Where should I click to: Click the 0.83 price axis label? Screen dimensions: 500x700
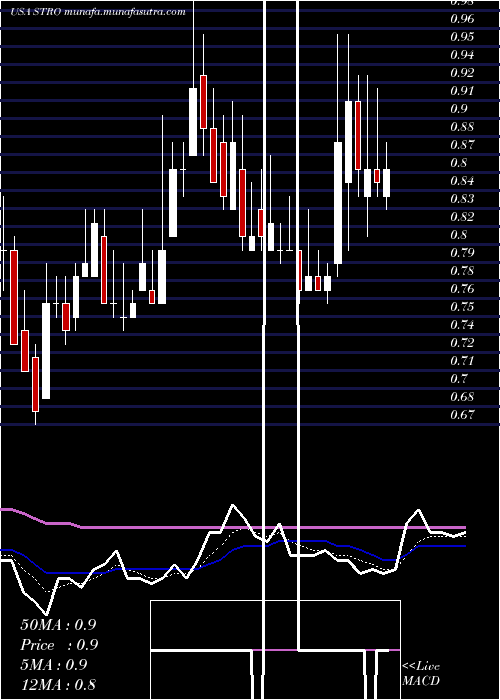[x=462, y=199]
